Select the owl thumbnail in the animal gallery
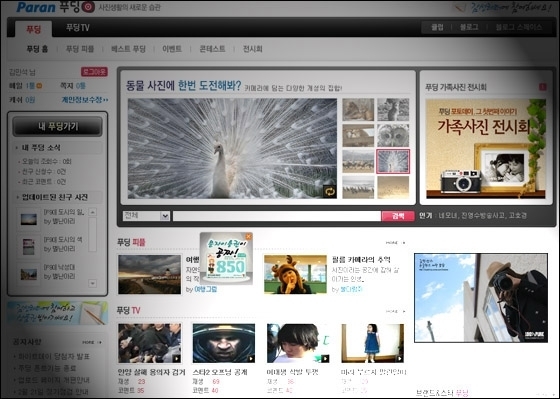 click(393, 135)
